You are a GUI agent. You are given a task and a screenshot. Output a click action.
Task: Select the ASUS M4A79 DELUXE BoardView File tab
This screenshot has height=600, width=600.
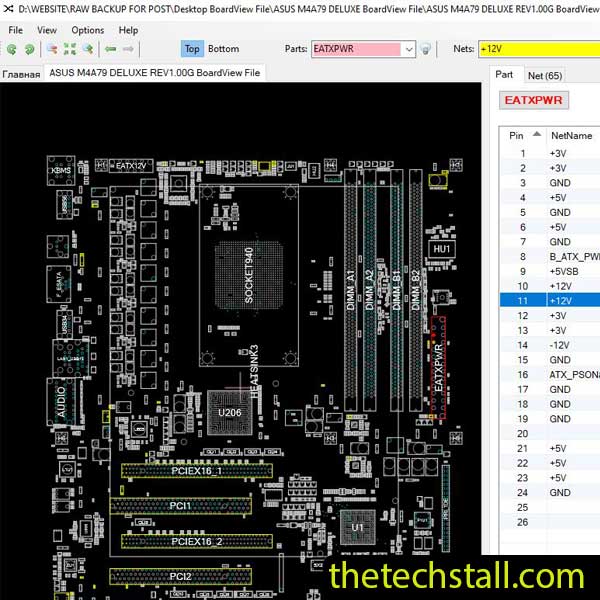point(155,73)
